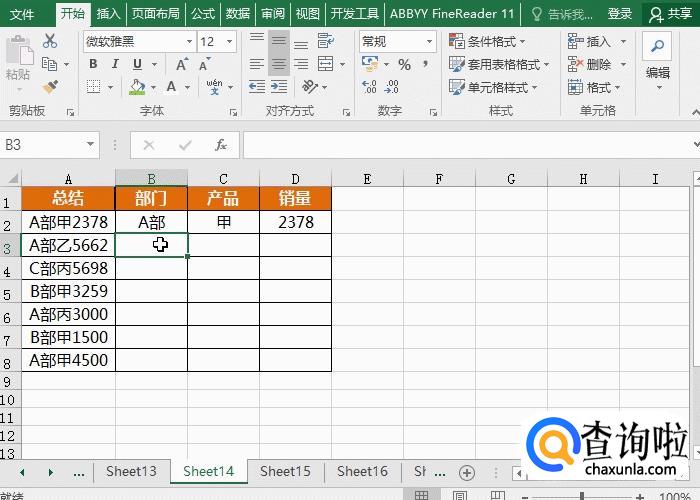Image resolution: width=700 pixels, height=500 pixels.
Task: Expand underline style dropdown arrow
Action: click(154, 64)
